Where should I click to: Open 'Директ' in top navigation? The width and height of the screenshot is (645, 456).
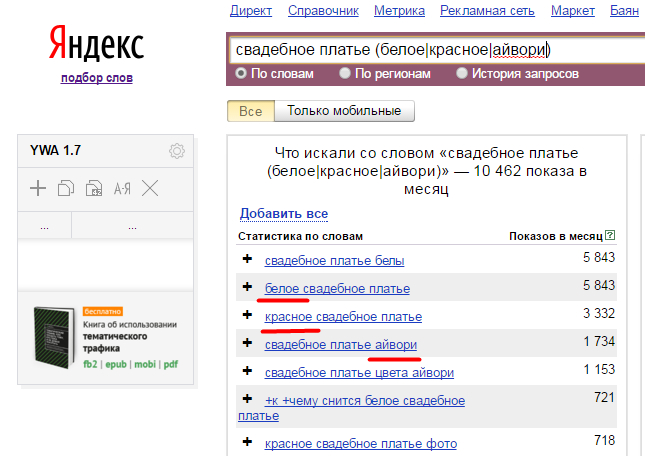(250, 11)
